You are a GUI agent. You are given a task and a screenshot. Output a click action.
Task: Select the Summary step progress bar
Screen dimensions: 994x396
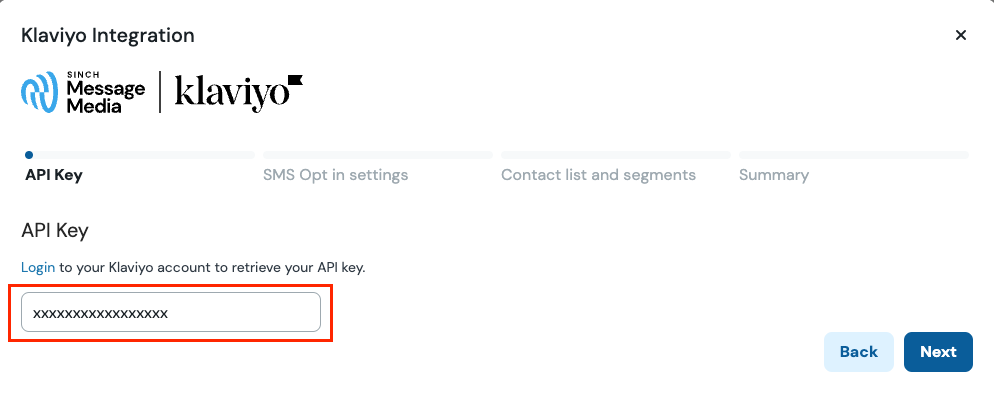click(854, 155)
